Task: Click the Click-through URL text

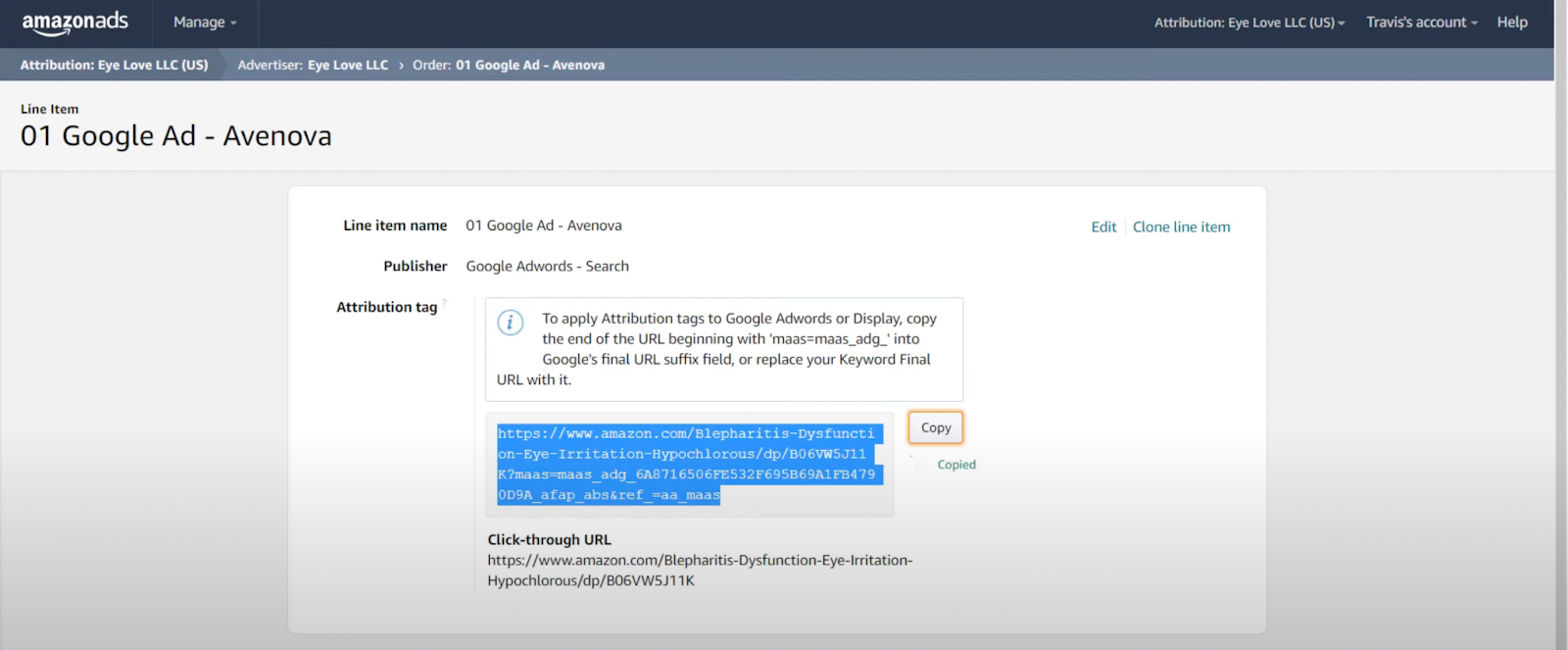Action: [x=700, y=571]
